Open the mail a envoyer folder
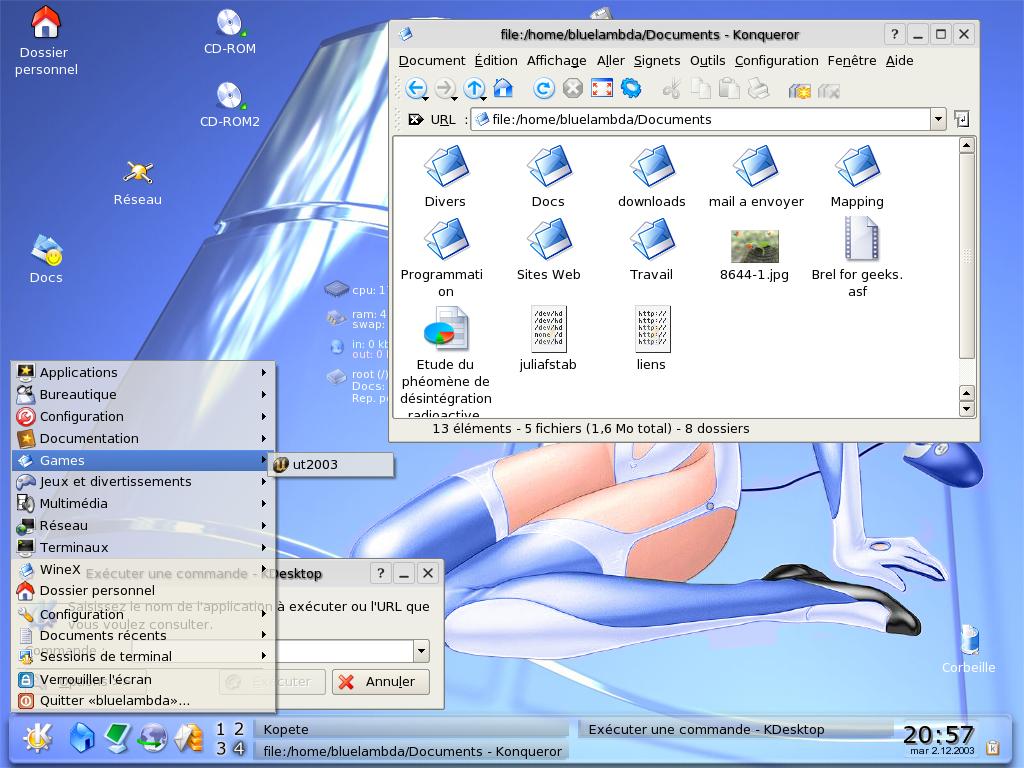Viewport: 1024px width, 768px height. tap(756, 176)
